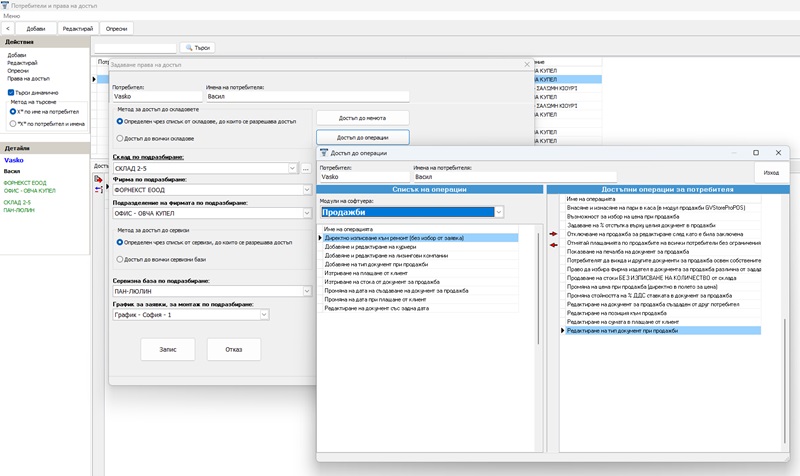Select radio X* по име на потребител
The width and height of the screenshot is (800, 476).
(x=13, y=111)
